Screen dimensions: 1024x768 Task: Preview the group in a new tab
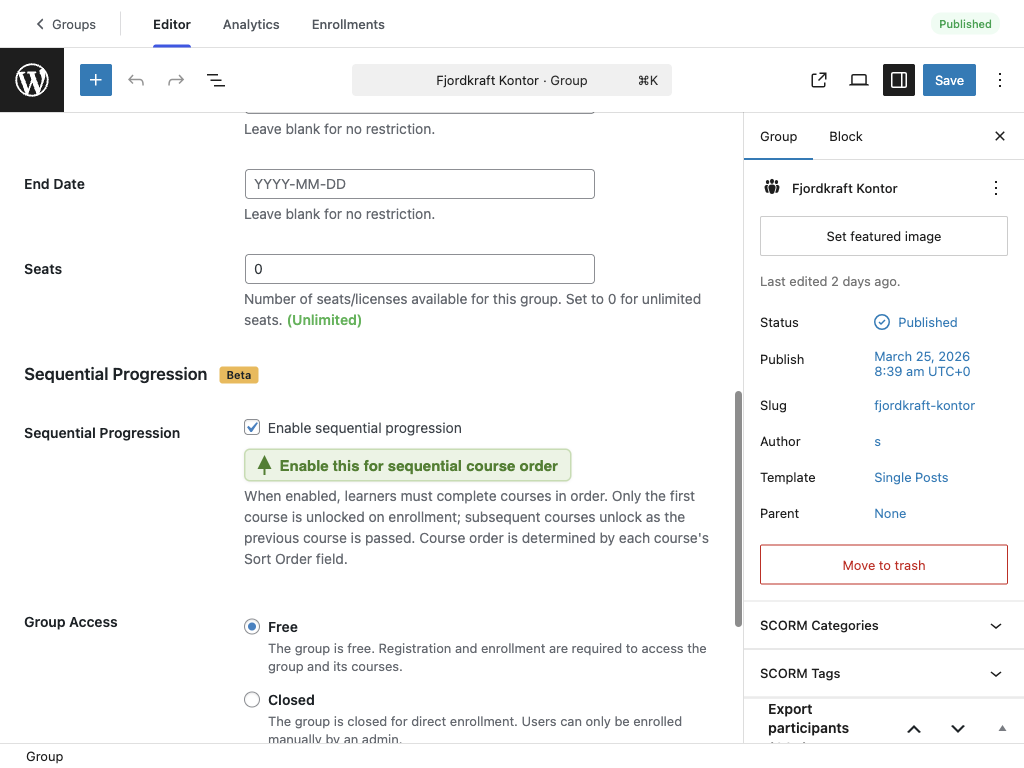point(818,80)
